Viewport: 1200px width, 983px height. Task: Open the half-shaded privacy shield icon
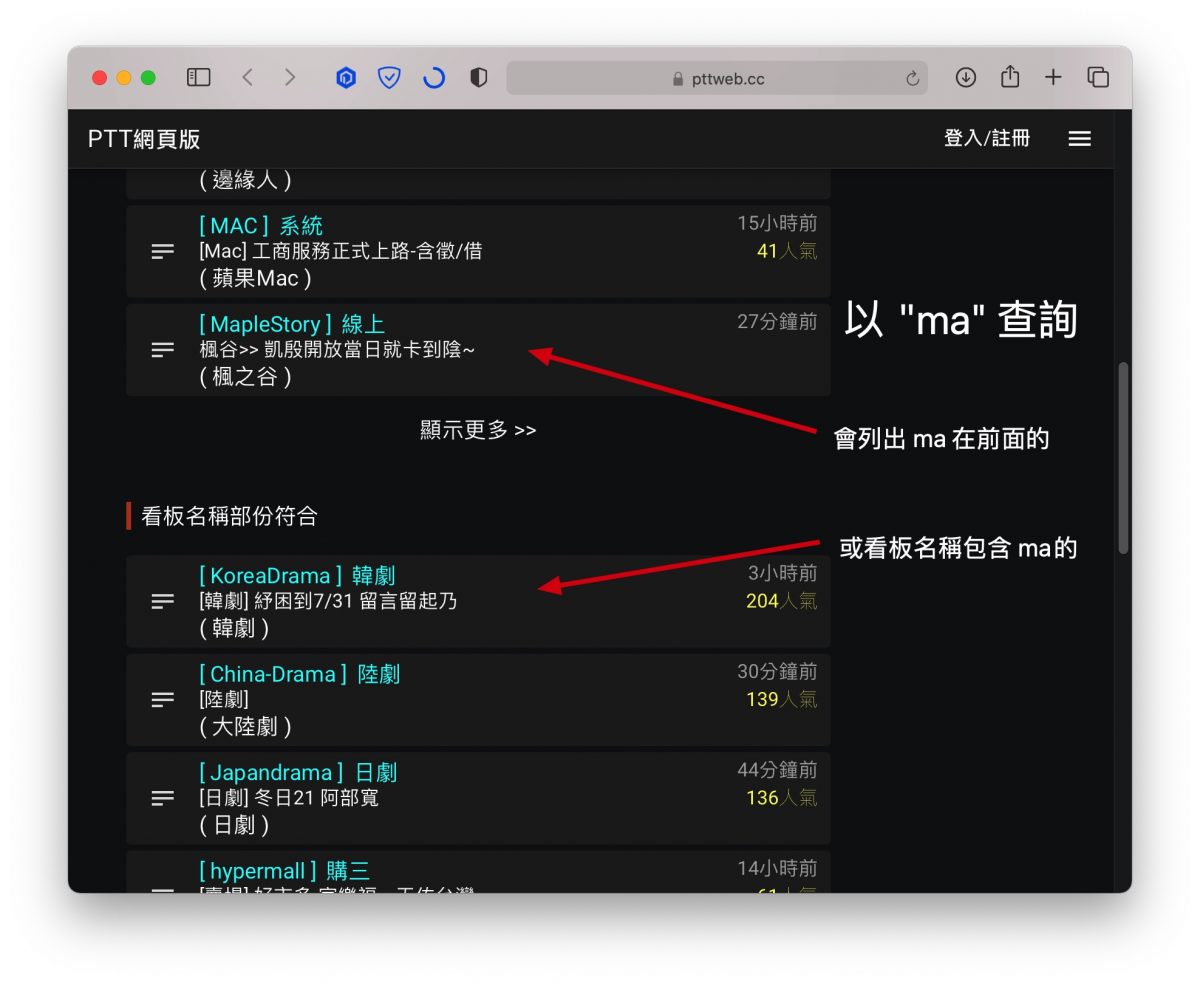pos(478,77)
